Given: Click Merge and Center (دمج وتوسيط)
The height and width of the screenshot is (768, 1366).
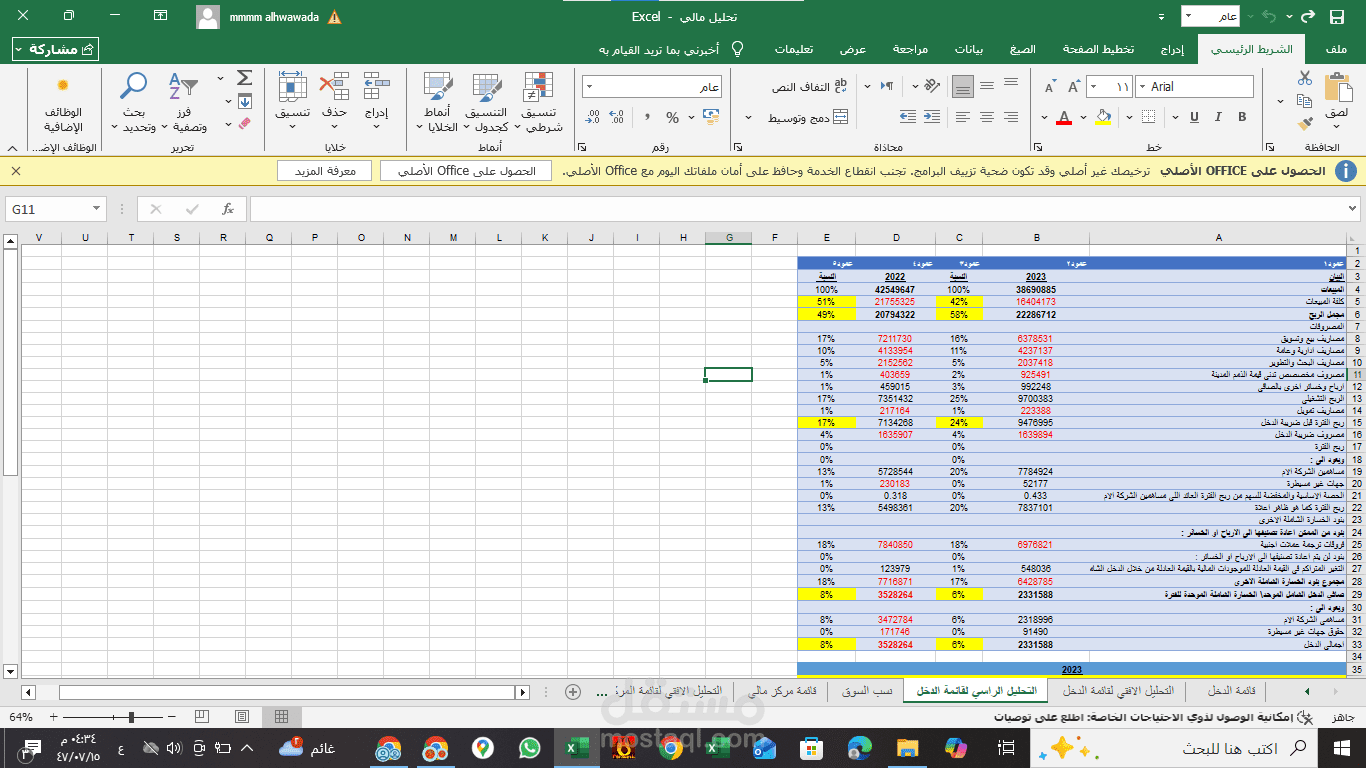Looking at the screenshot, I should click(808, 117).
